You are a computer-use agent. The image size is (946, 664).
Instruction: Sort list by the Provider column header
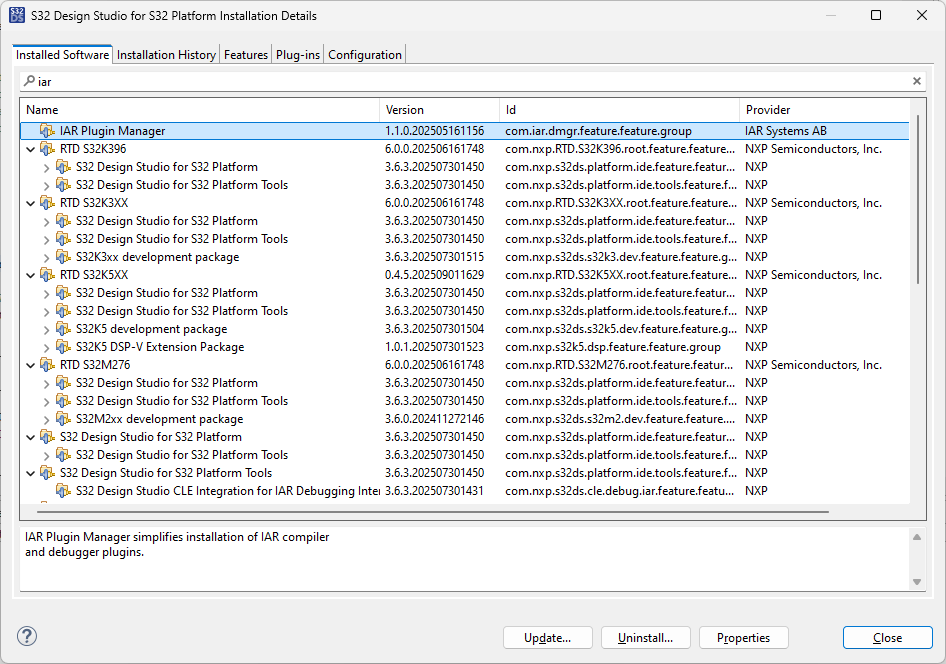pos(824,110)
